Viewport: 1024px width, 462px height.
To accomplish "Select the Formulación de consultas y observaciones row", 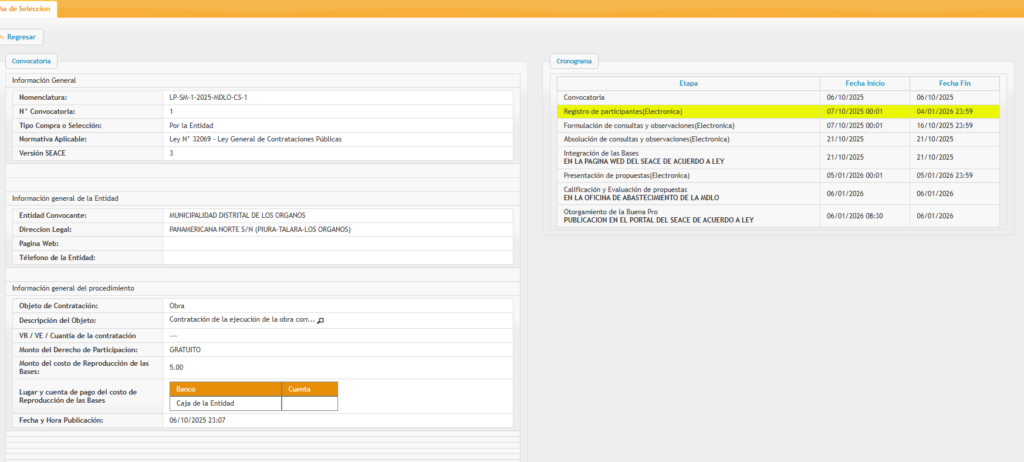I will (688, 126).
